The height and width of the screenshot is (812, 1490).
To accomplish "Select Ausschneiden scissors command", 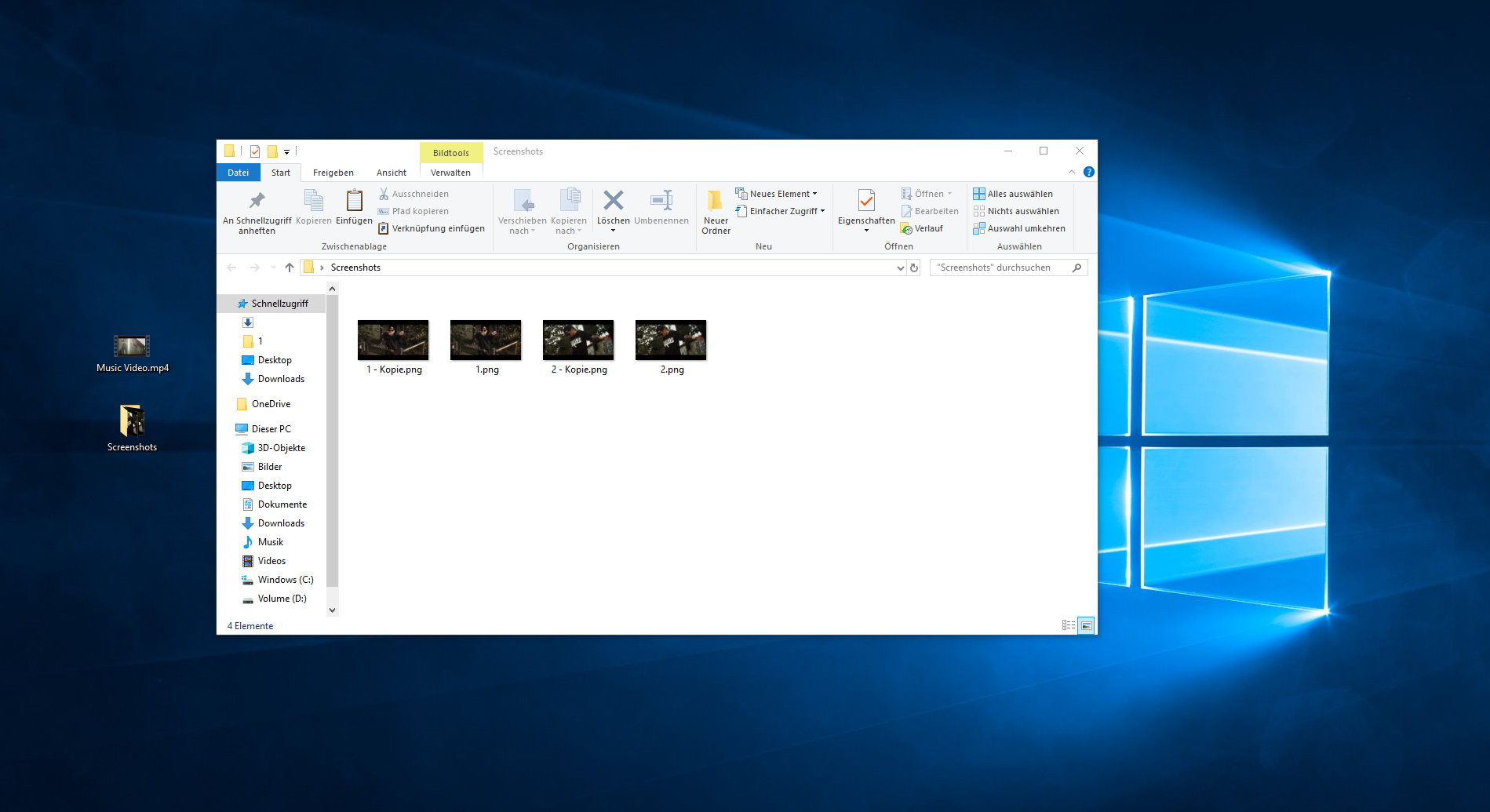I will click(x=413, y=194).
